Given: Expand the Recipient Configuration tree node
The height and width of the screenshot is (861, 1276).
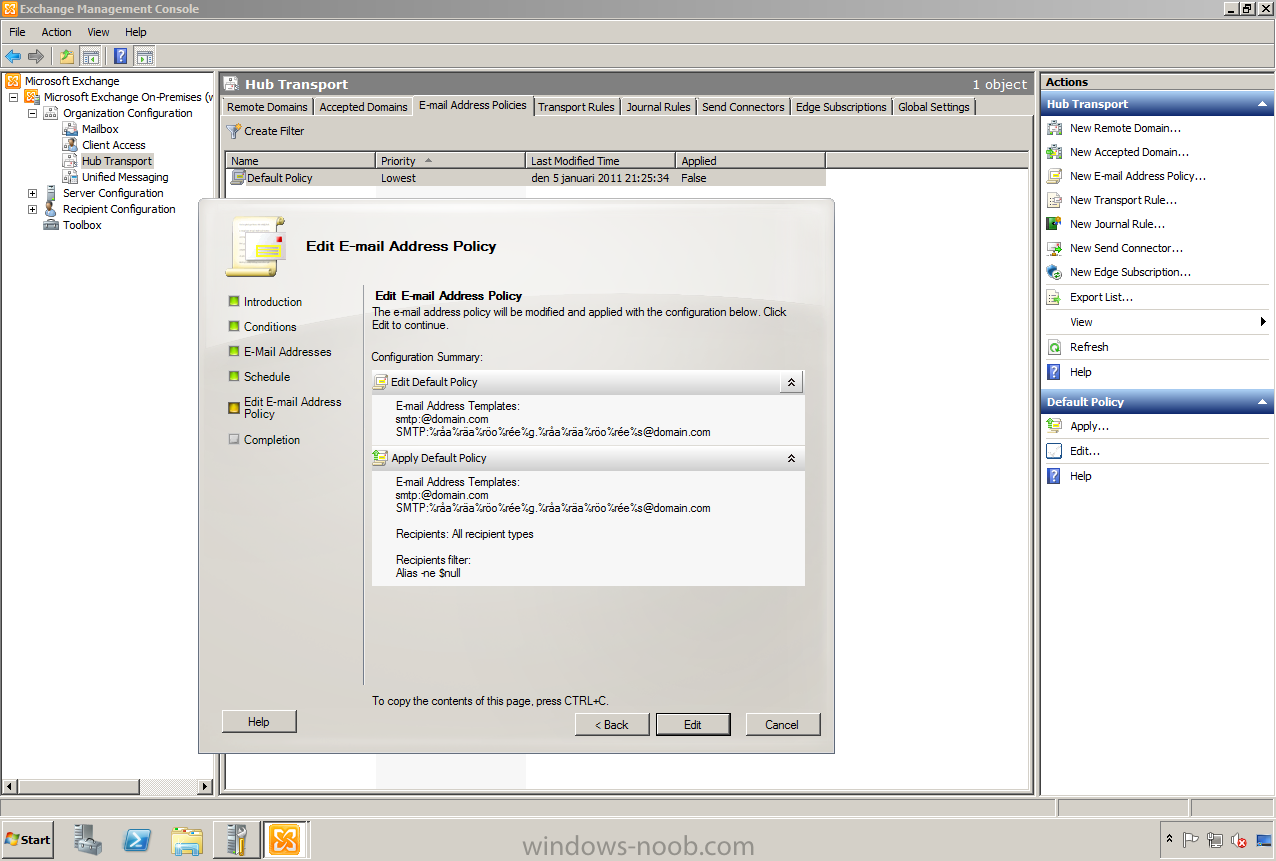Looking at the screenshot, I should click(x=32, y=209).
